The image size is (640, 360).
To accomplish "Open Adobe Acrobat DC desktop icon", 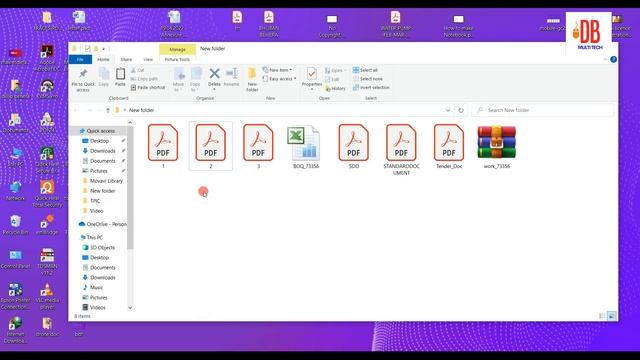I will 47,58.
